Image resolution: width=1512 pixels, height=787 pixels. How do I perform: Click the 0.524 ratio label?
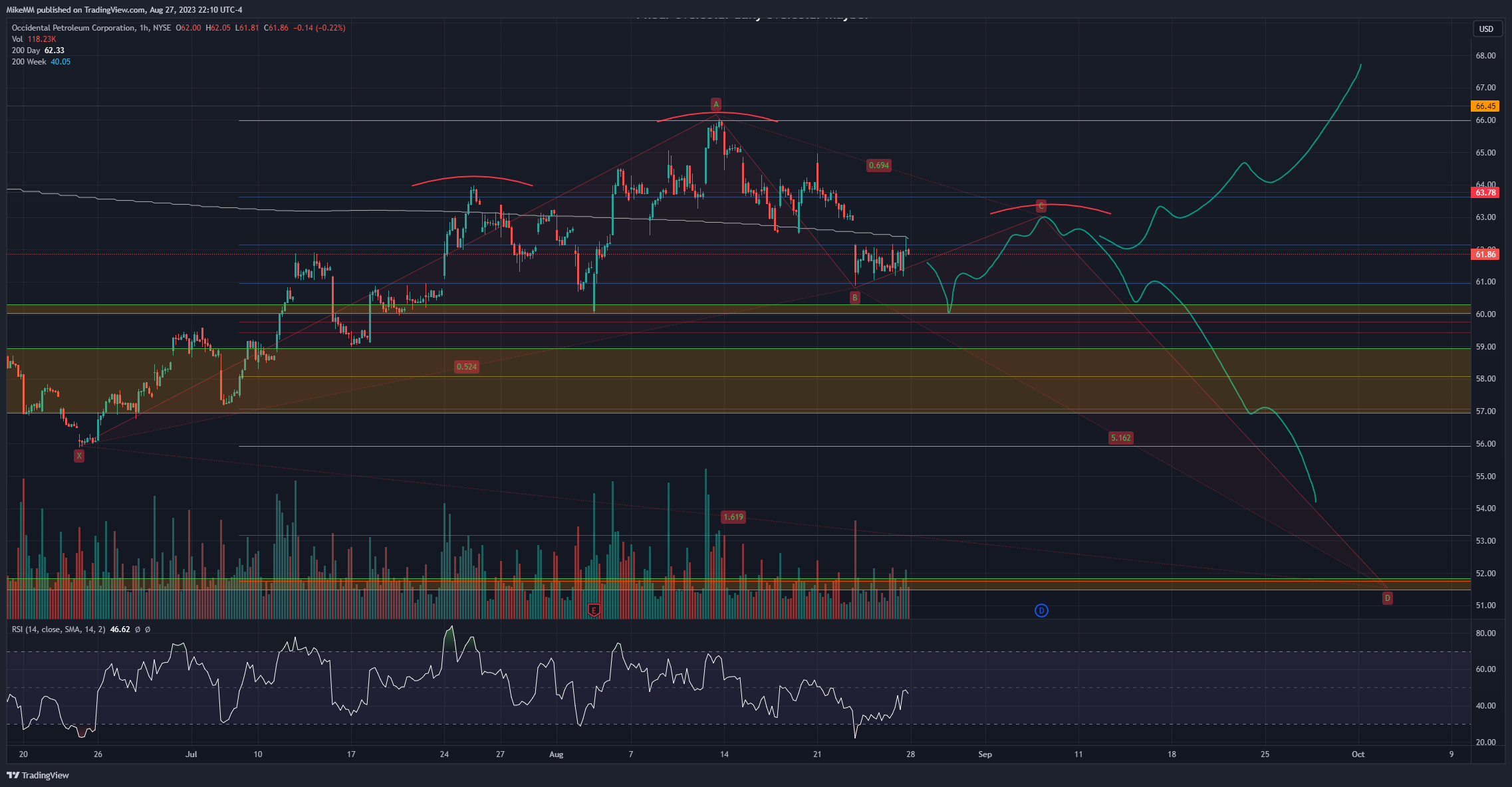click(467, 367)
